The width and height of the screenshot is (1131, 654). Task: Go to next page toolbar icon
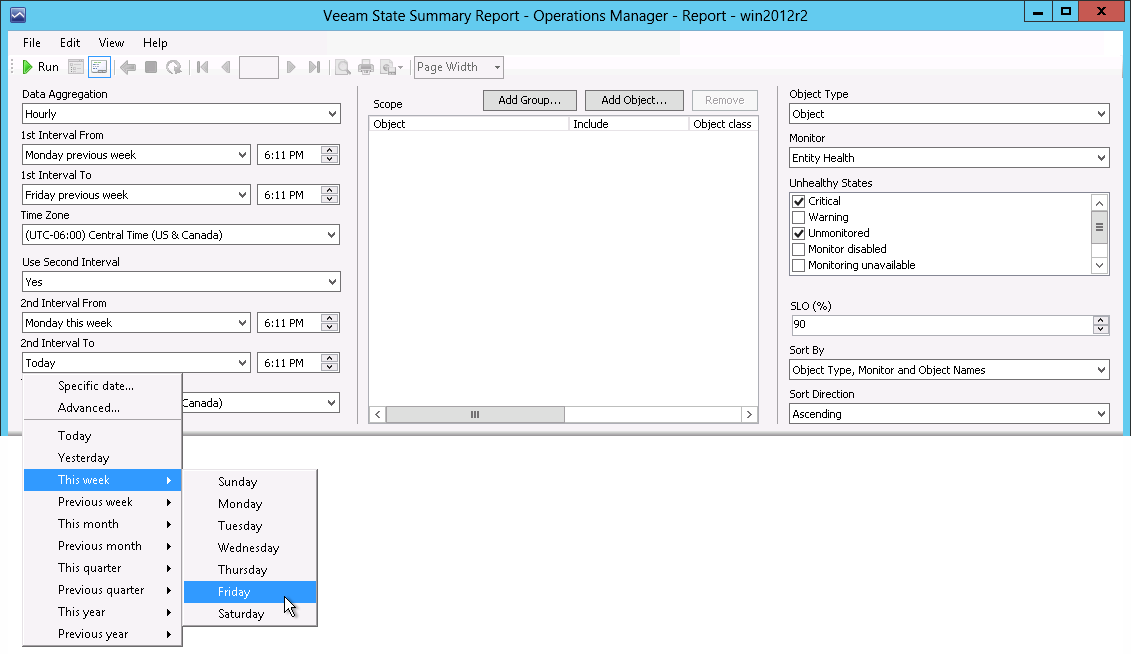(291, 67)
